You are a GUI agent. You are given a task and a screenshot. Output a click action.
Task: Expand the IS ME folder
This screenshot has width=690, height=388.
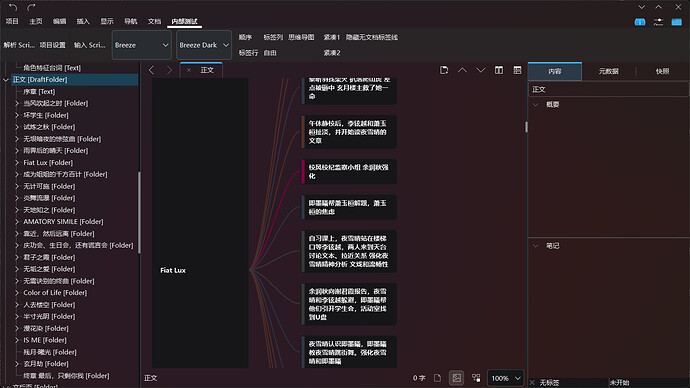tap(17, 340)
